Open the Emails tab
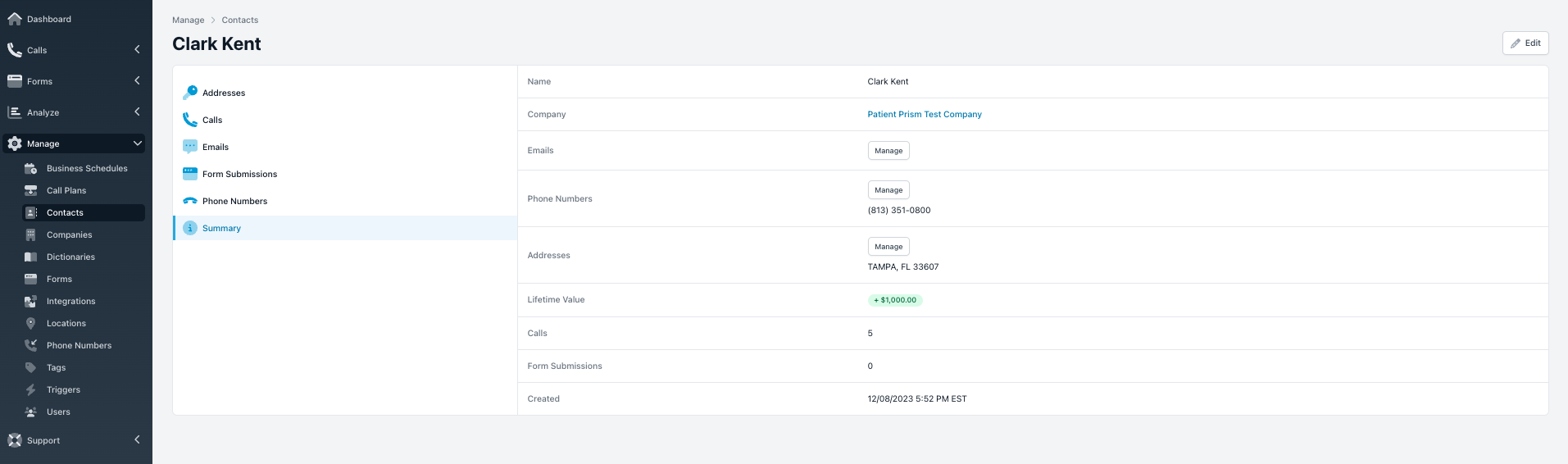This screenshot has height=464, width=1568. tap(345, 147)
